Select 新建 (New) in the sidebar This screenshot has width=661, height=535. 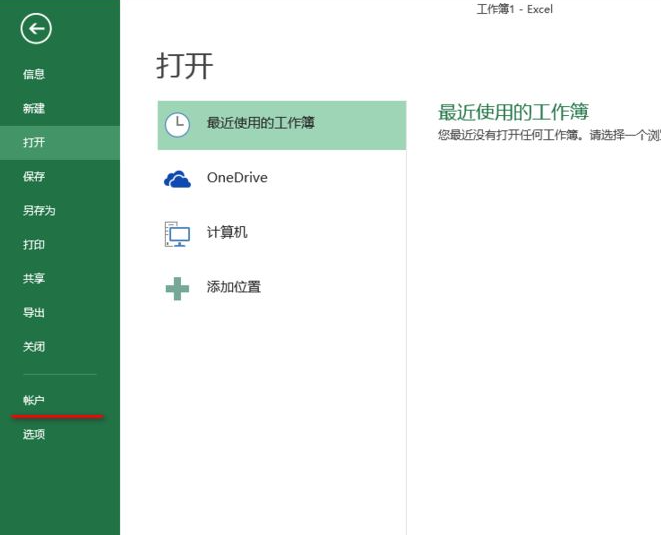pyautogui.click(x=34, y=108)
